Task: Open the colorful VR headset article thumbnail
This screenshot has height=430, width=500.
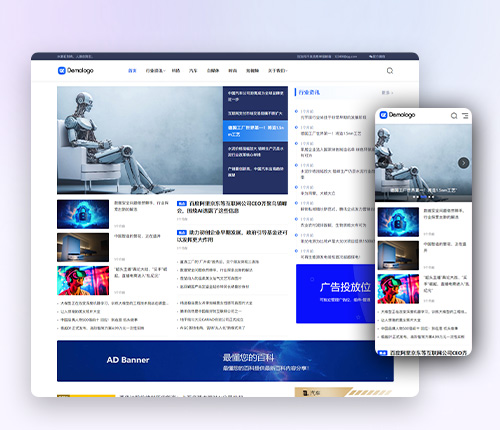Action: click(x=83, y=280)
